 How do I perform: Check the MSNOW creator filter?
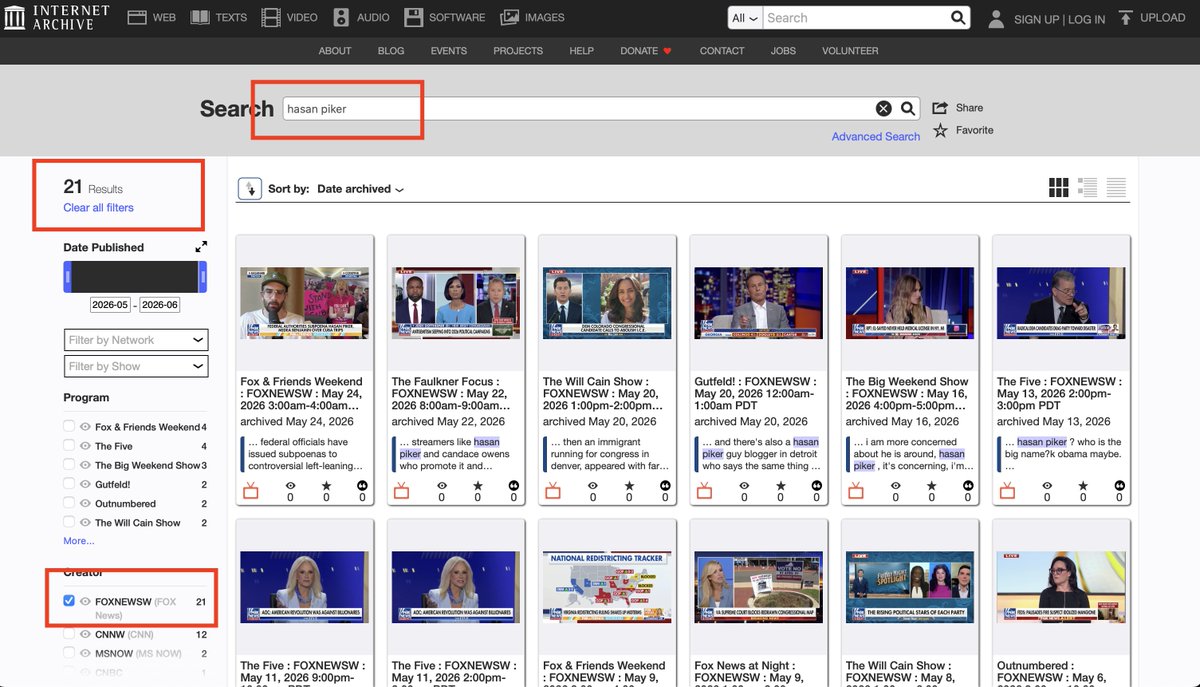pyautogui.click(x=69, y=653)
